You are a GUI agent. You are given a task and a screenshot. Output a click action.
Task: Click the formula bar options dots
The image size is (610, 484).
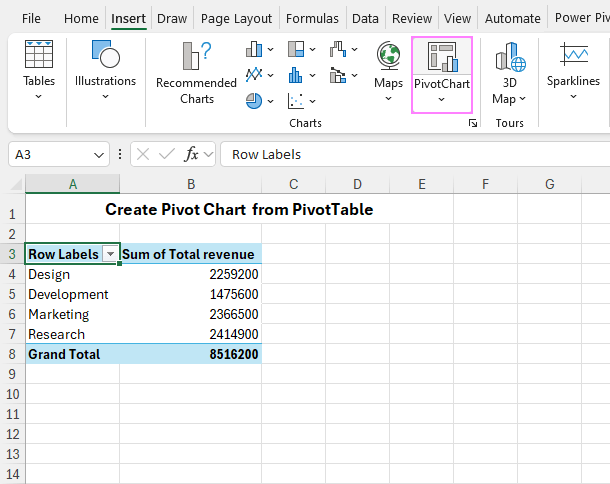tap(120, 154)
